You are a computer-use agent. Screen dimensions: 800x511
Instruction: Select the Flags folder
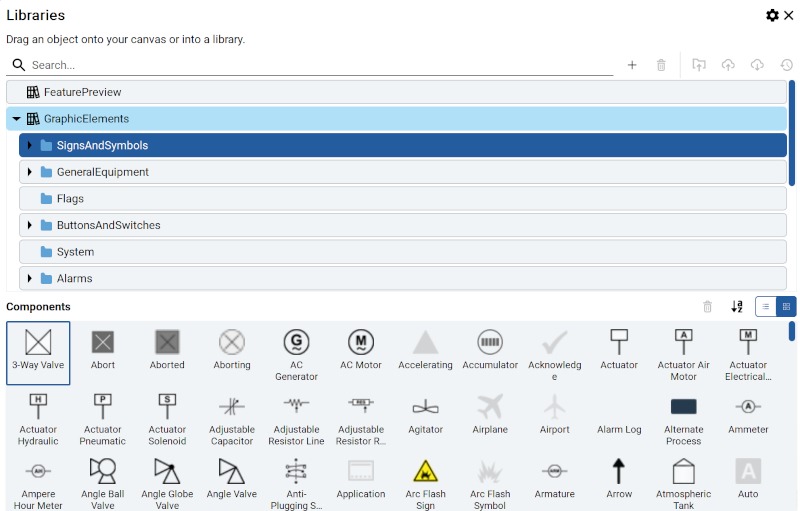[x=70, y=199]
